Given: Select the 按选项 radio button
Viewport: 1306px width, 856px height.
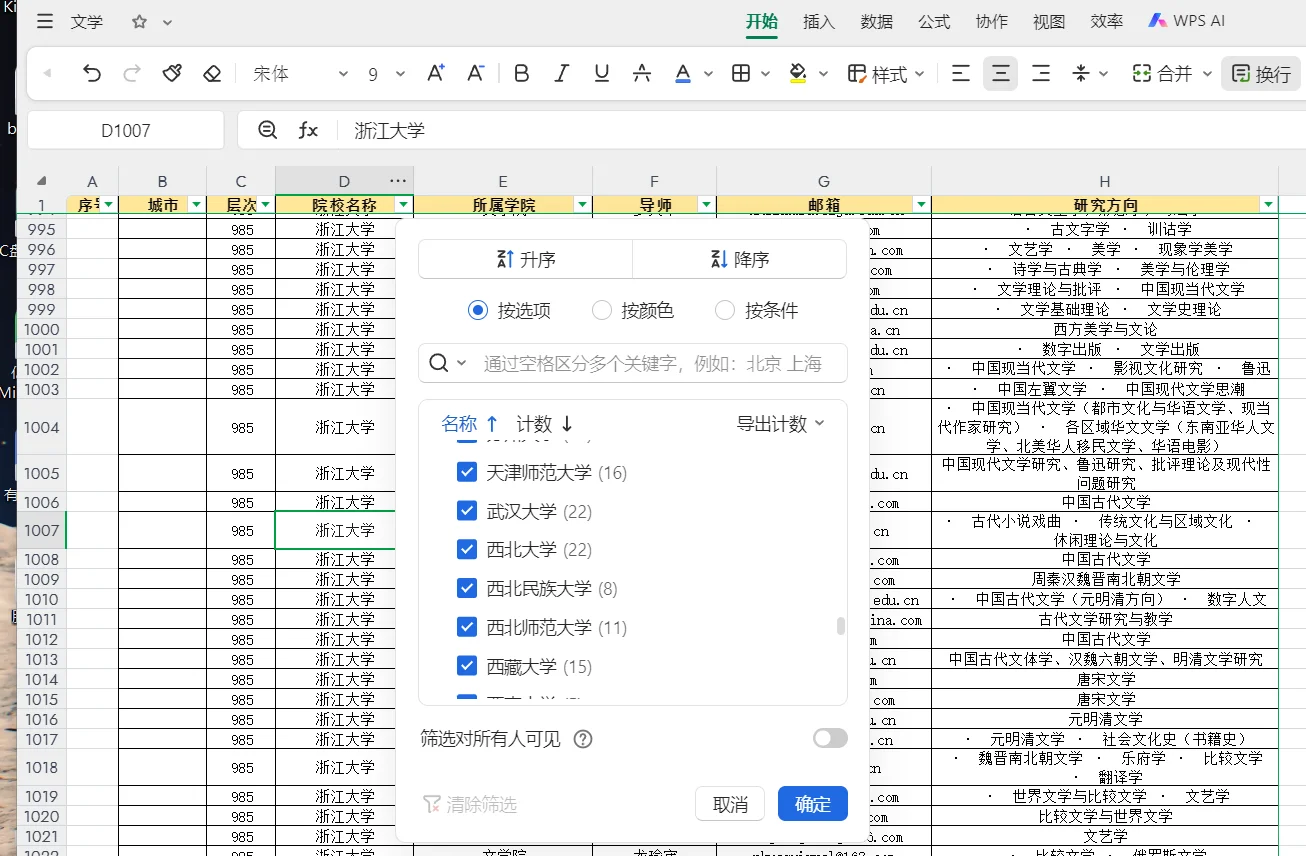Looking at the screenshot, I should click(477, 310).
